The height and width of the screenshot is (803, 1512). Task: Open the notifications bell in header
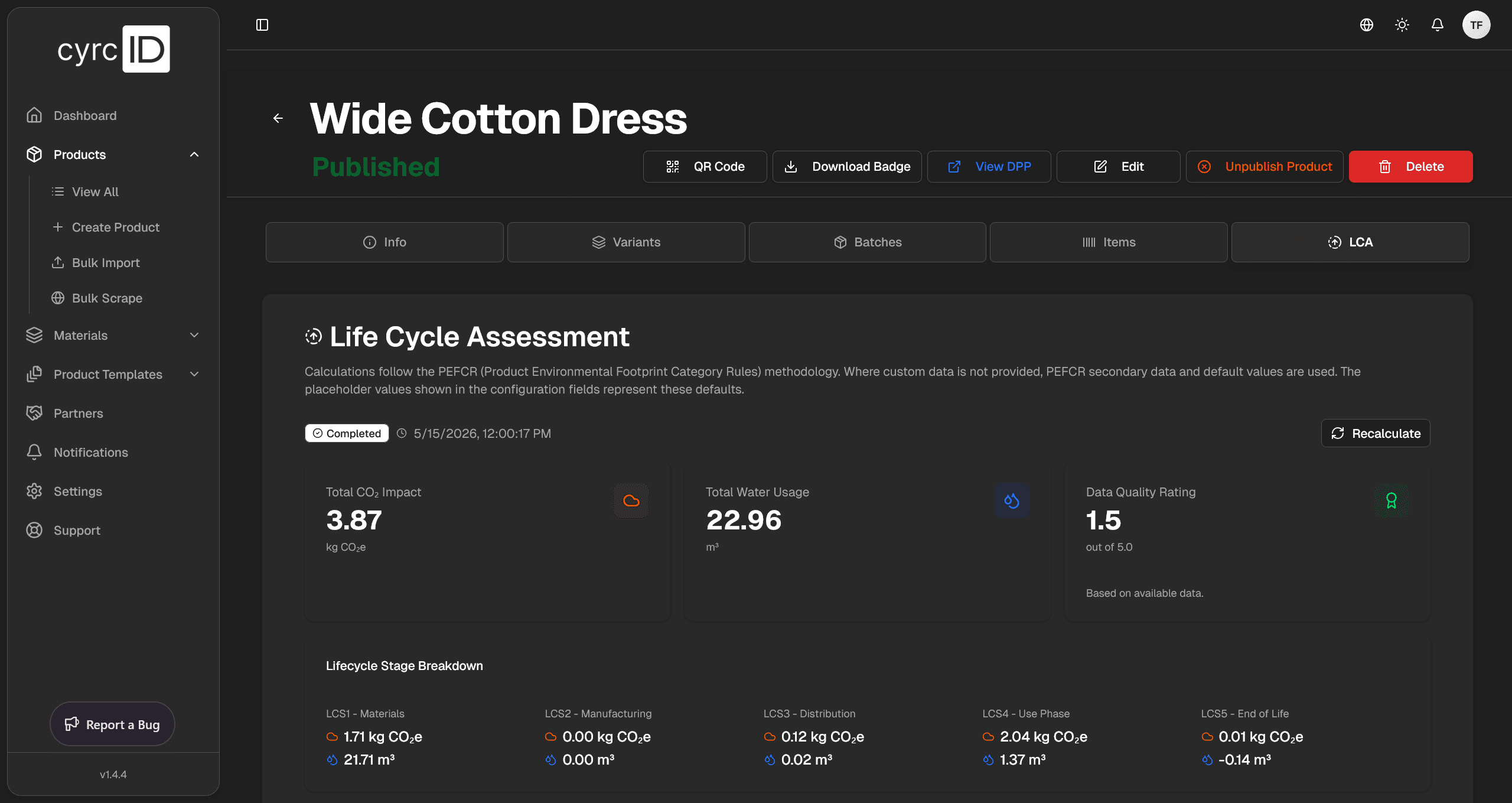(x=1438, y=25)
